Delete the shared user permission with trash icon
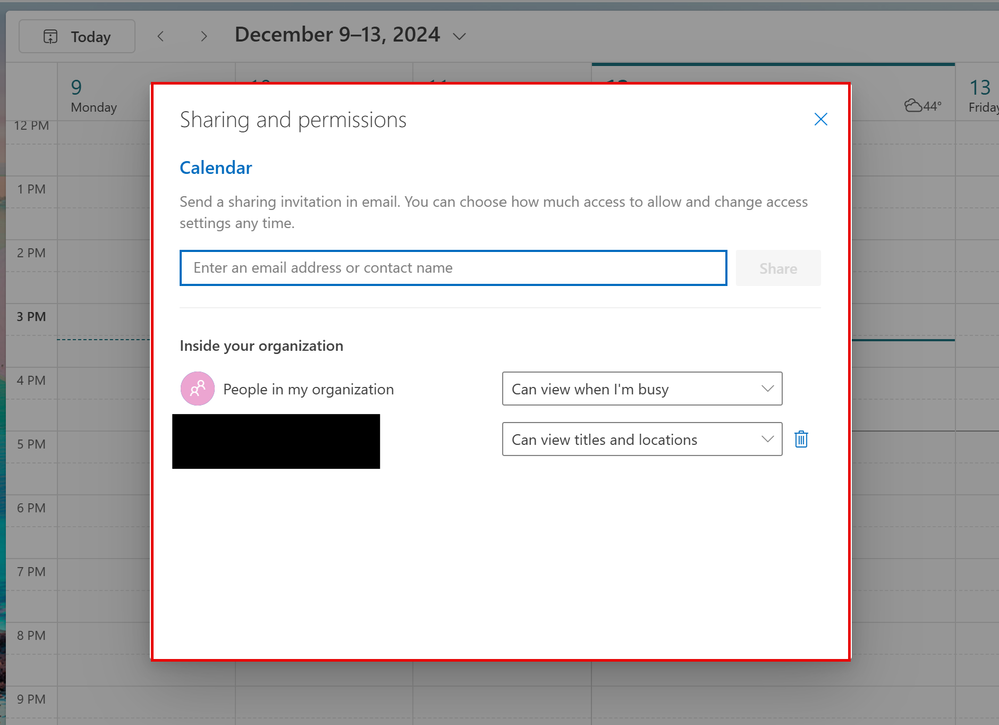This screenshot has width=999, height=725. click(x=801, y=439)
